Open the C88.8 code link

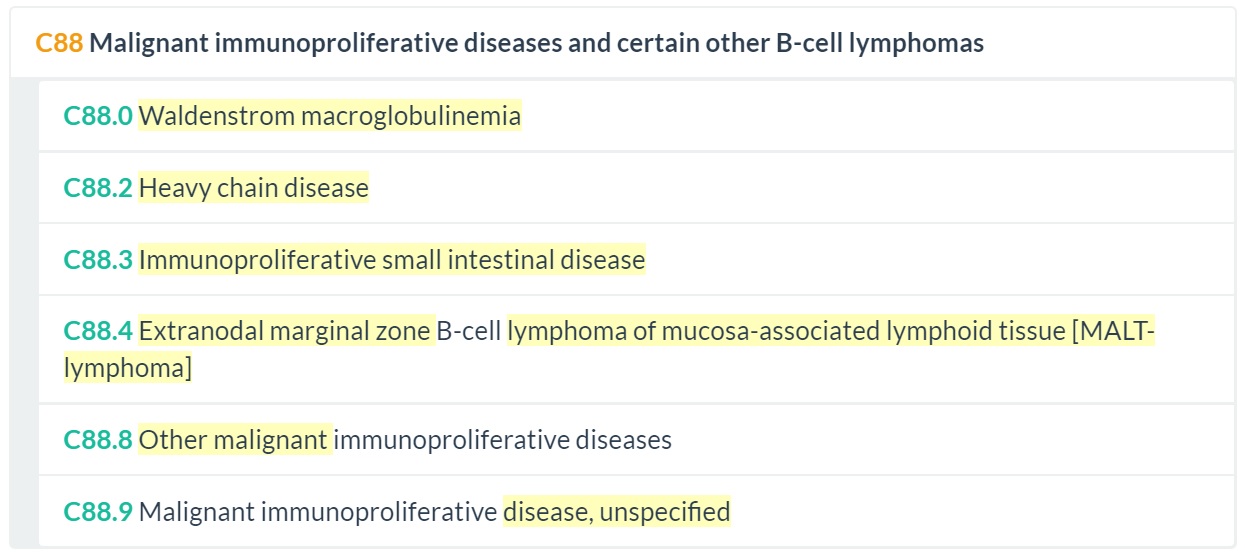point(98,440)
